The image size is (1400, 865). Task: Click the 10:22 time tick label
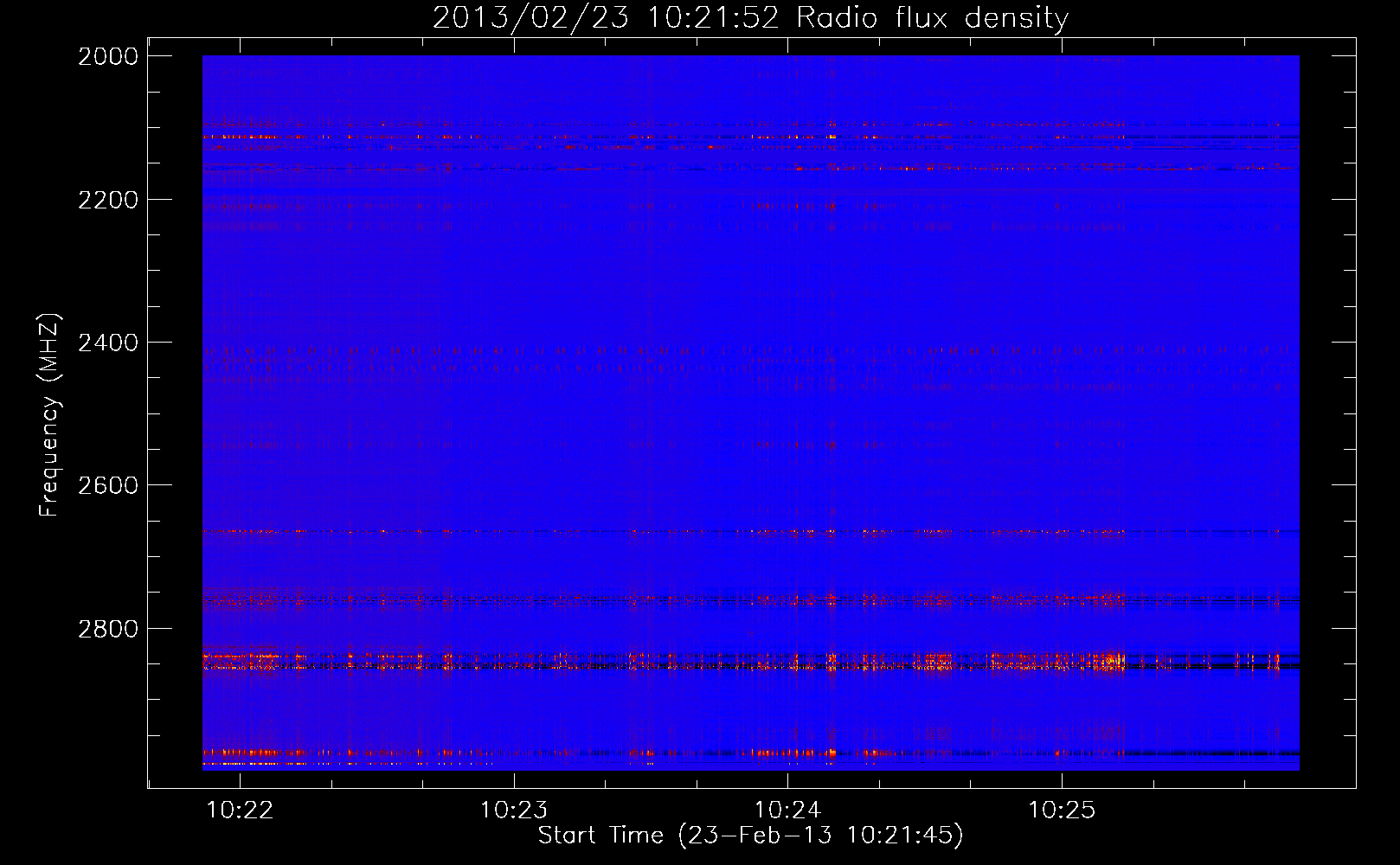coord(240,810)
